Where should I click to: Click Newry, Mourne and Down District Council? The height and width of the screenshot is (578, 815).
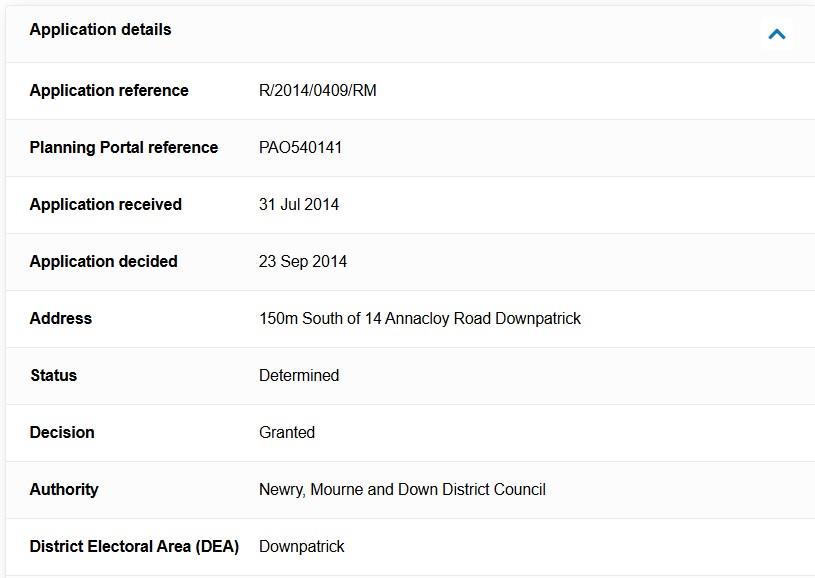tap(402, 489)
